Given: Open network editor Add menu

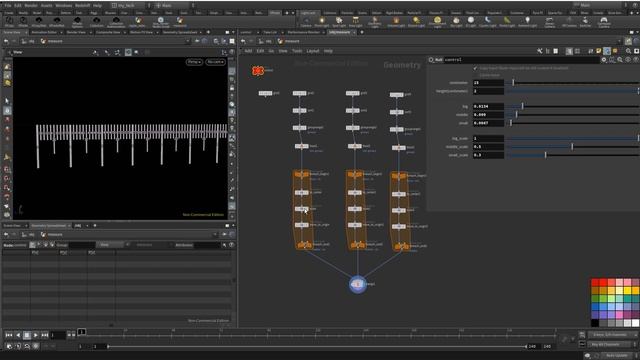Looking at the screenshot, I should coord(248,51).
